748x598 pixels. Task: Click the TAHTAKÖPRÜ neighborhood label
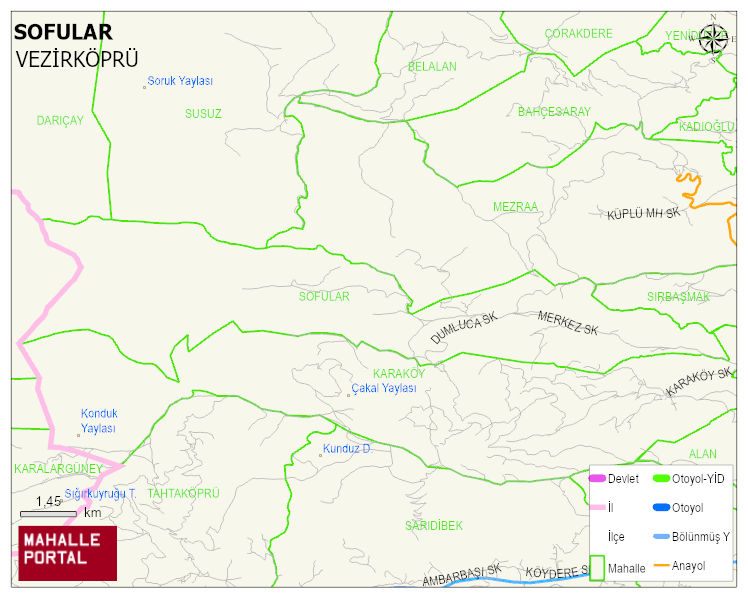click(x=184, y=493)
